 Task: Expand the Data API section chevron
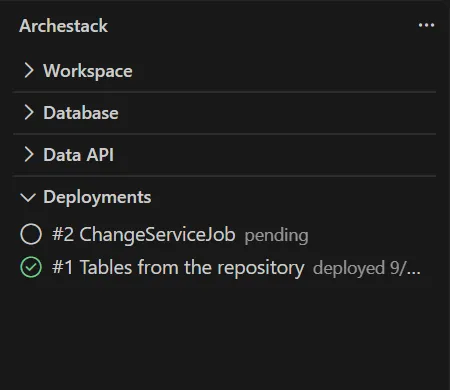click(29, 155)
